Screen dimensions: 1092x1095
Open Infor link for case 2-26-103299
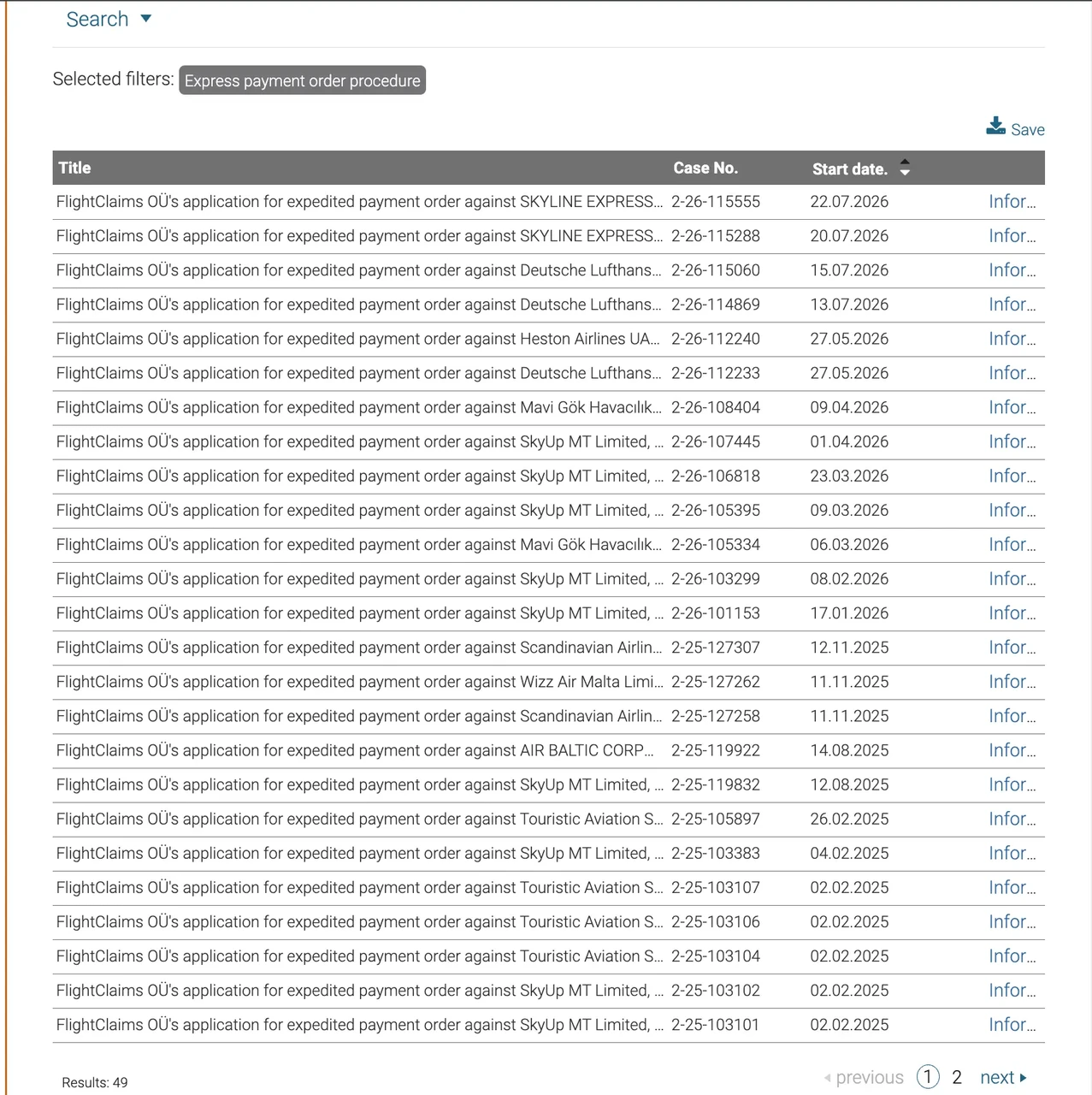(1012, 578)
